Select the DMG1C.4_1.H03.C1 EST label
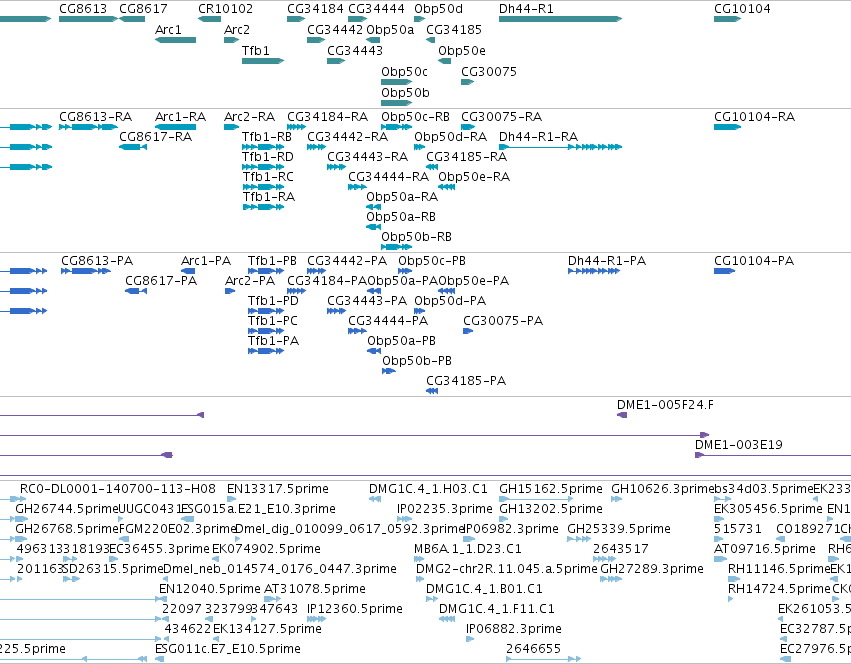Viewport: 851px width, 664px height. pos(428,490)
